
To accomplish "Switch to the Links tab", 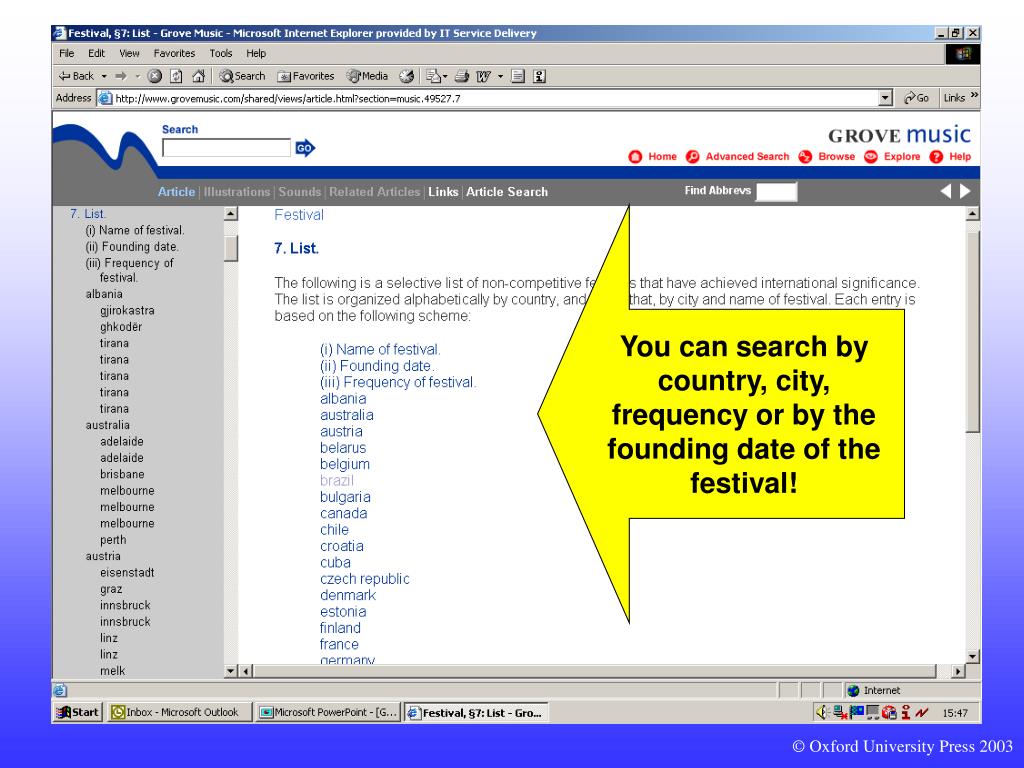I will click(443, 192).
